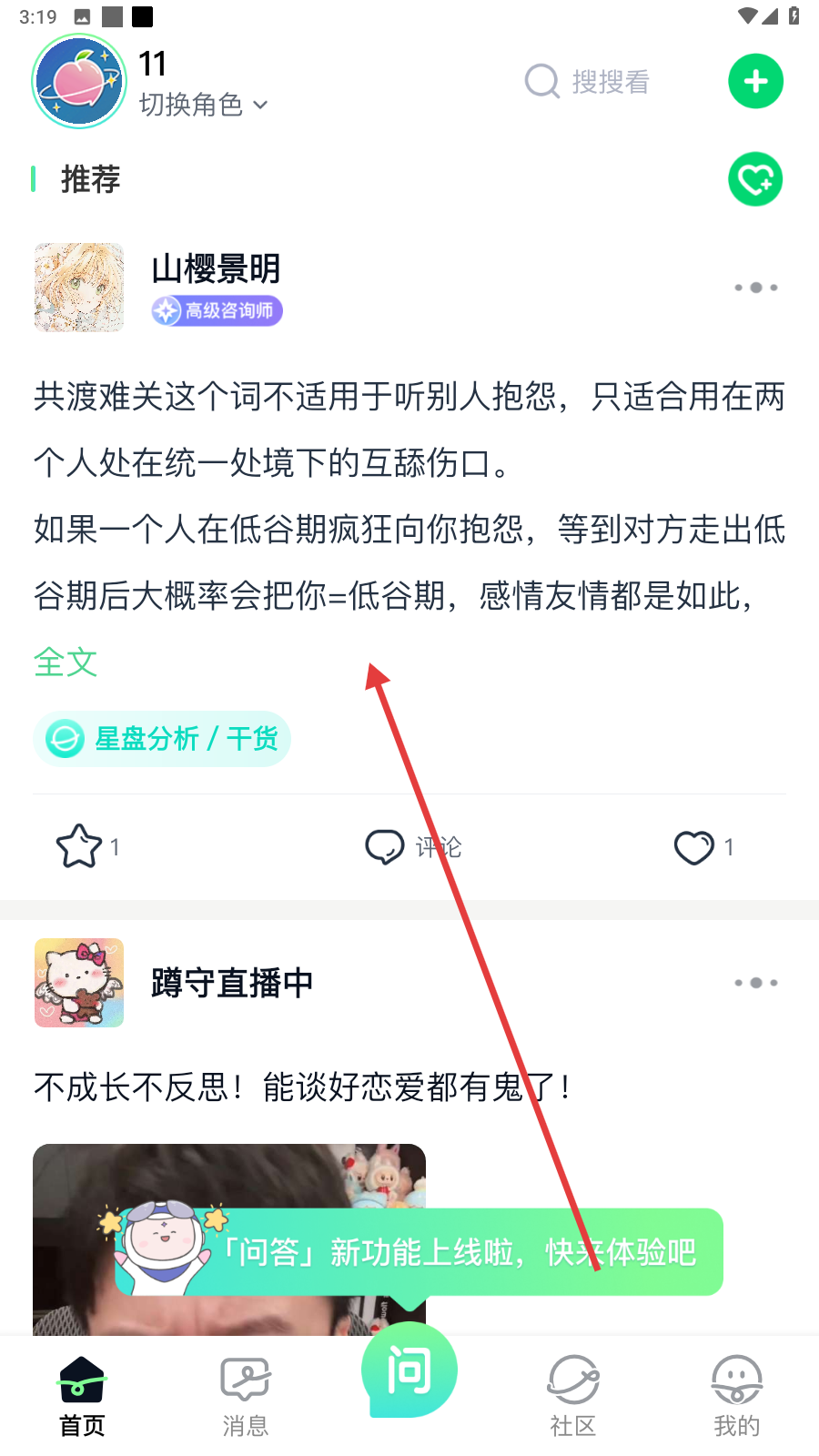
Task: Open more options for 山樱景明's post
Action: pos(756,288)
